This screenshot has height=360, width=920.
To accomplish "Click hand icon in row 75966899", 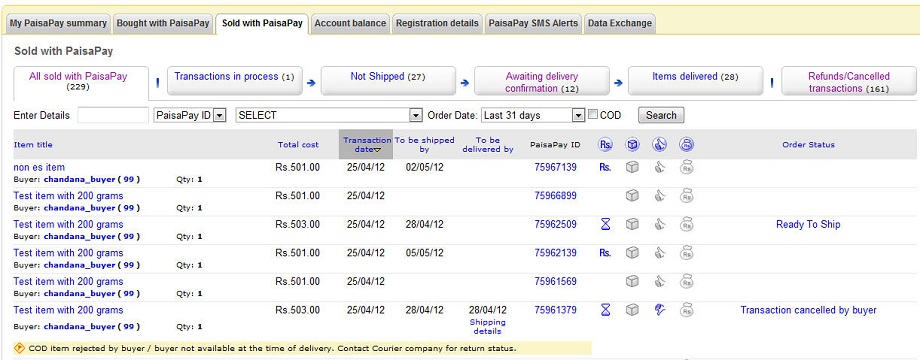I will click(x=659, y=196).
